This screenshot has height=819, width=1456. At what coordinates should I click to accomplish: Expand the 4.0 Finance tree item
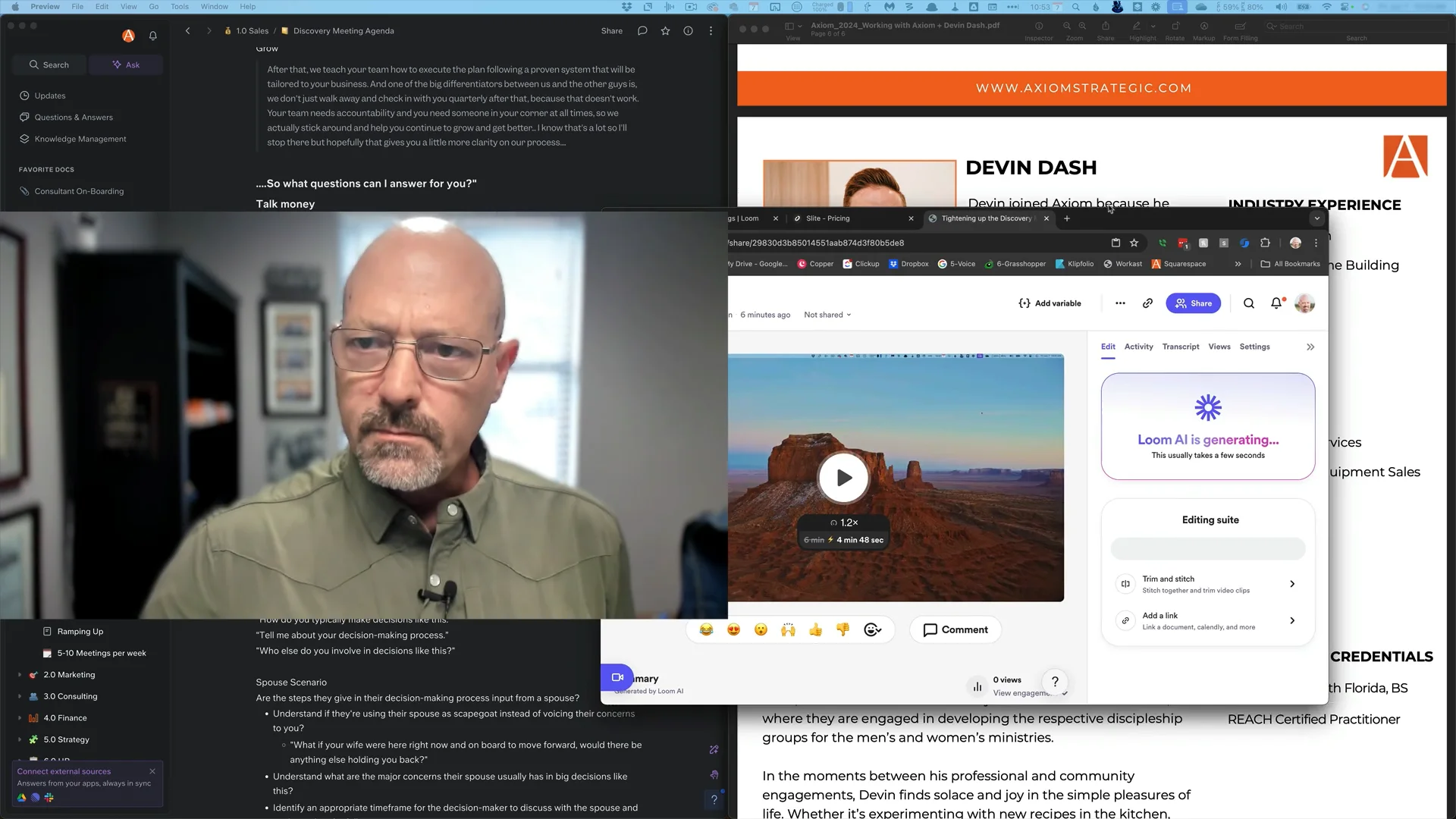pyautogui.click(x=20, y=718)
